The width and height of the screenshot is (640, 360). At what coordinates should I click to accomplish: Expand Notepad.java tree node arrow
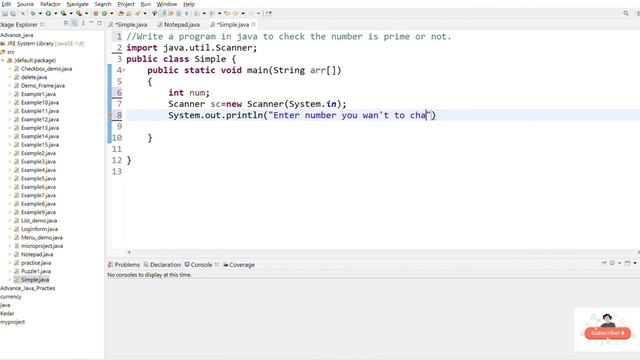point(10,254)
